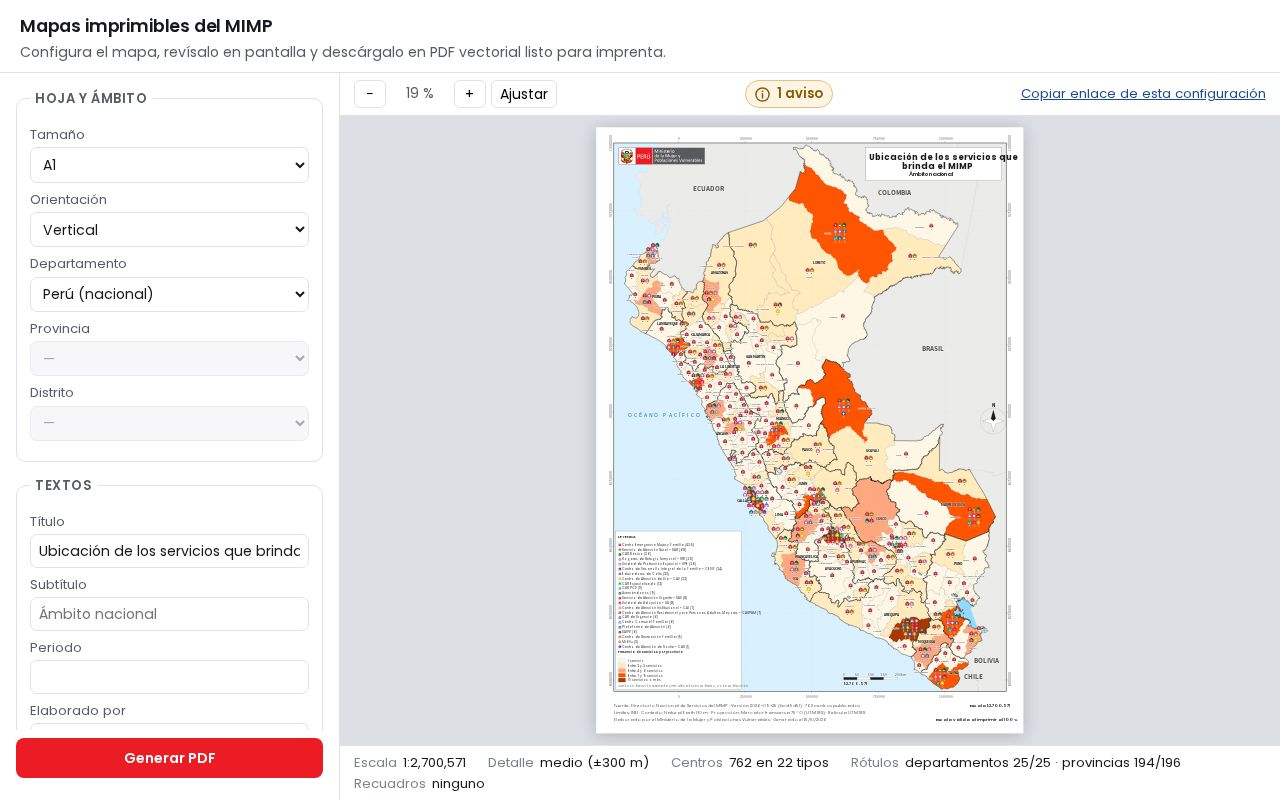Click the map preview page thumbnail
1280x800 pixels.
[x=810, y=430]
